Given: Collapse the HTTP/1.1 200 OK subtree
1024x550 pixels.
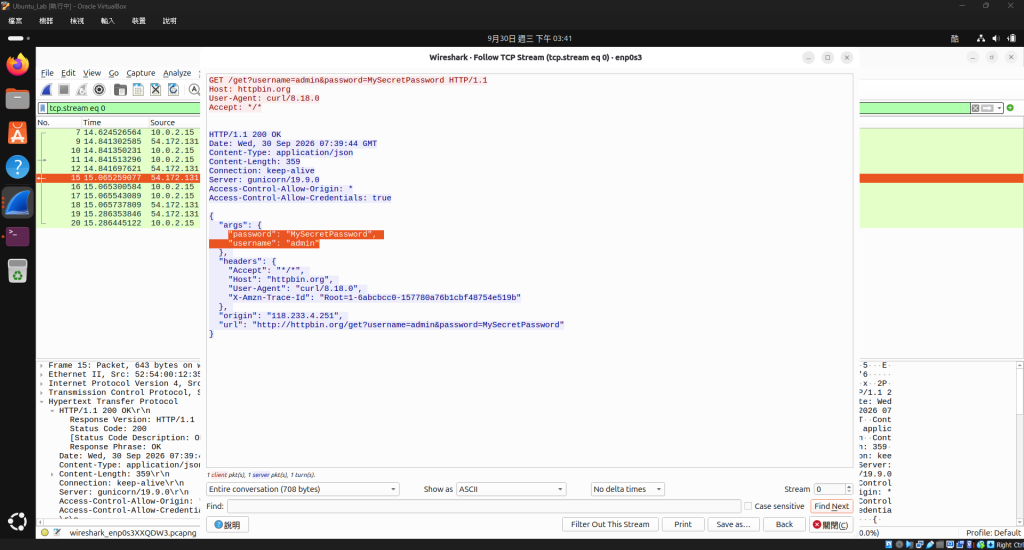Looking at the screenshot, I should [53, 411].
